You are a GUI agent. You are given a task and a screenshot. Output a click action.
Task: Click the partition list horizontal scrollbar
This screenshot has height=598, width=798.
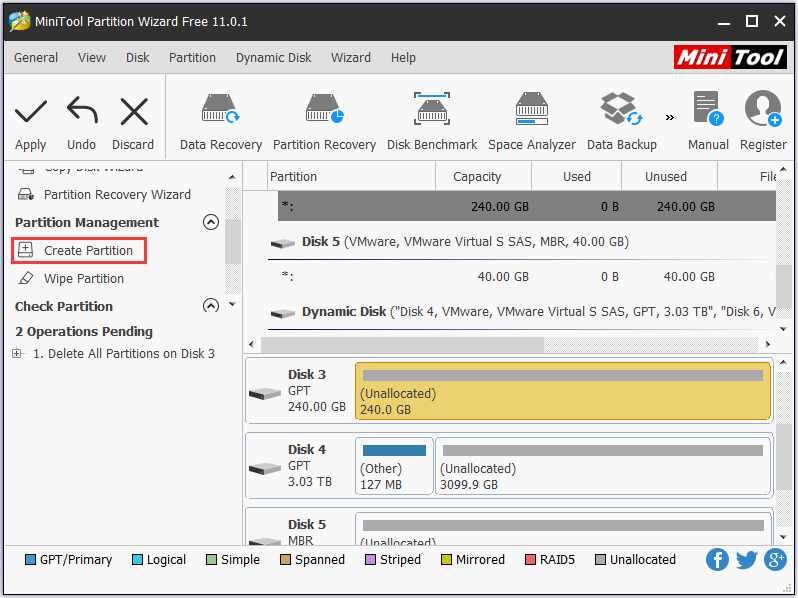[x=402, y=345]
